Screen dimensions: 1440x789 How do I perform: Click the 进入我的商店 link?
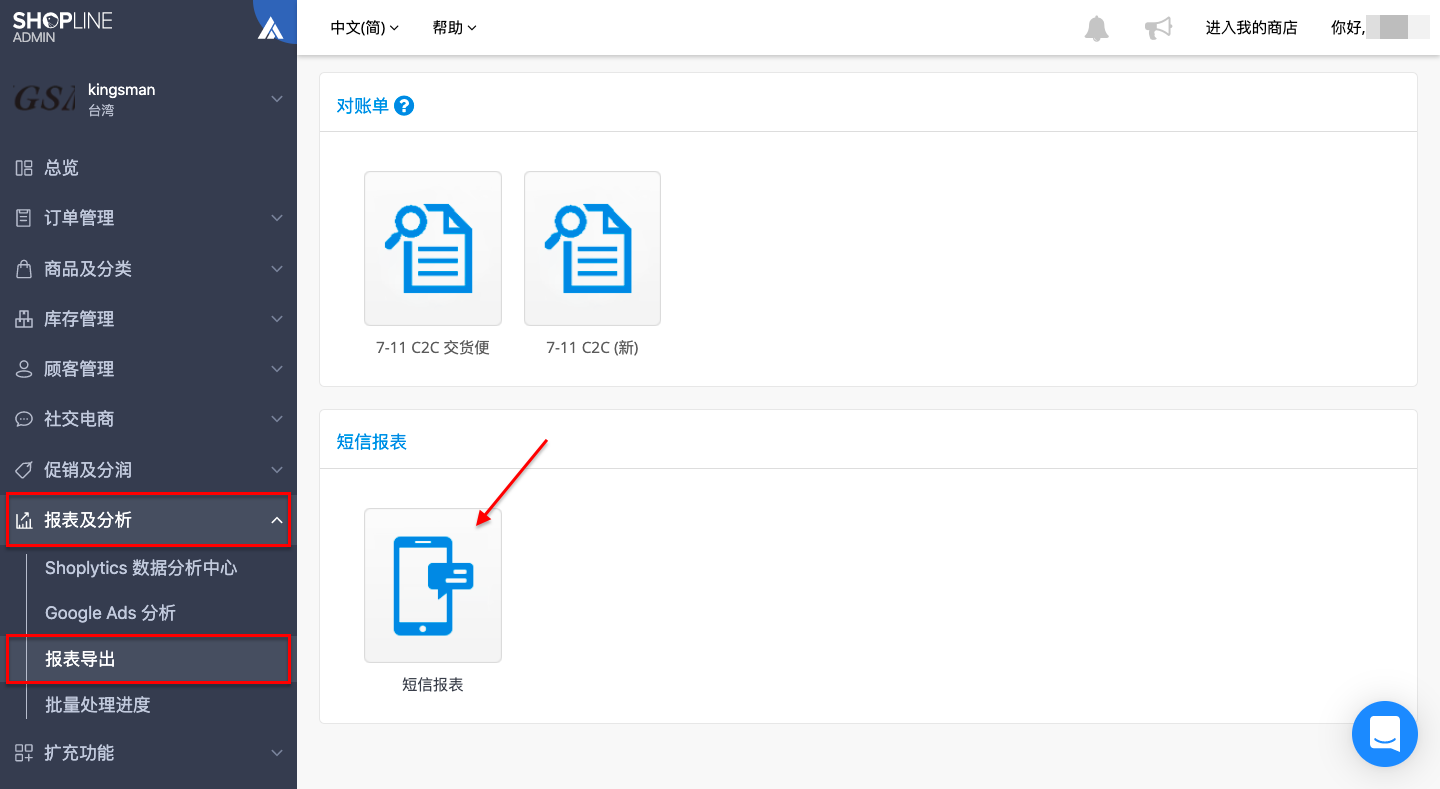[x=1251, y=28]
